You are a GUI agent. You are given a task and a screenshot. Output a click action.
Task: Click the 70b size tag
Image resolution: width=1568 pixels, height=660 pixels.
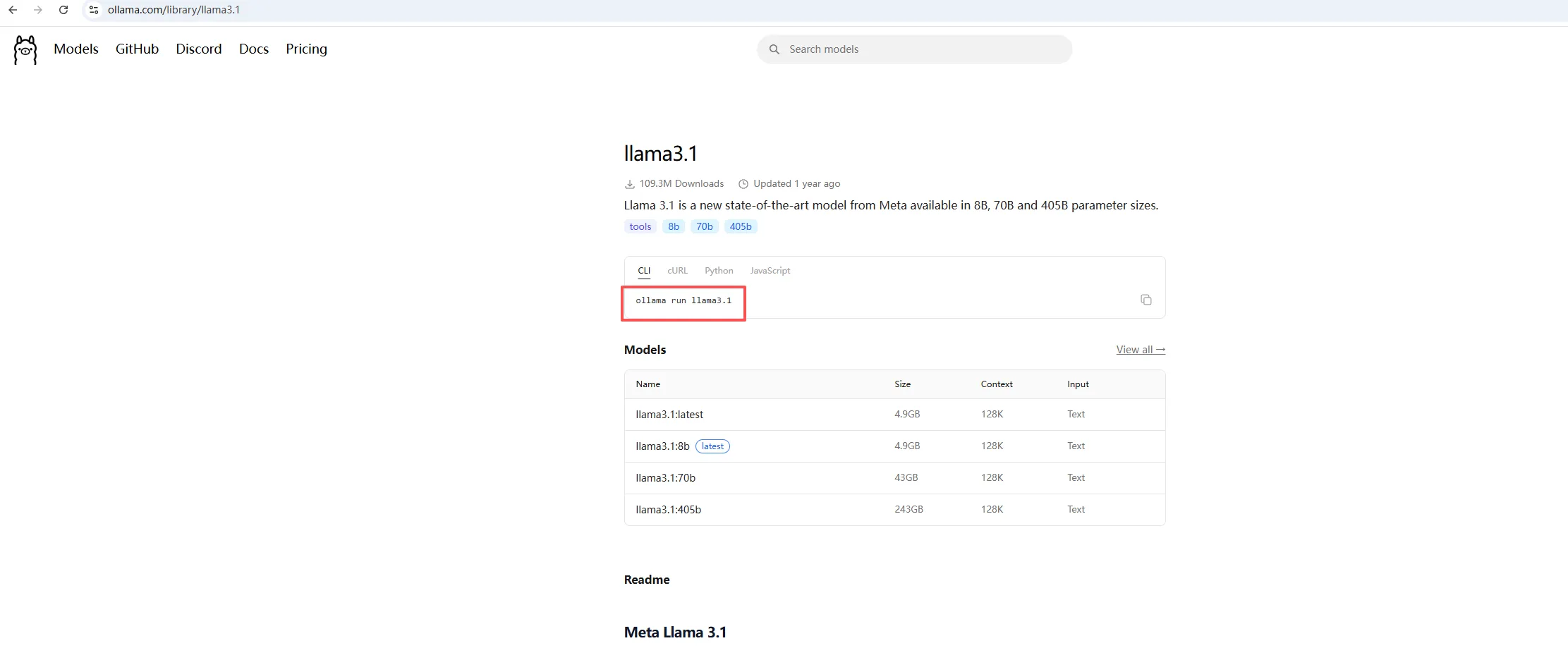coord(705,226)
